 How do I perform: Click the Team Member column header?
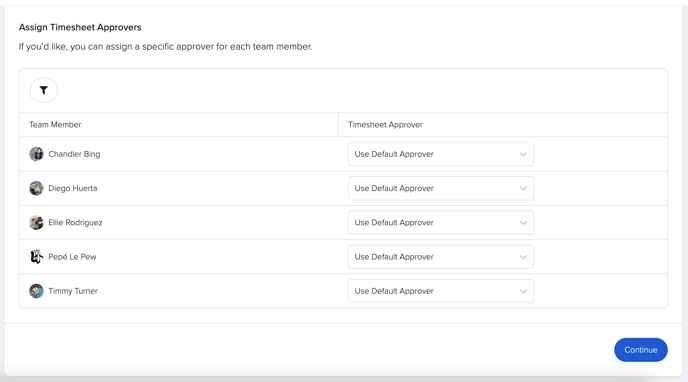pyautogui.click(x=55, y=125)
